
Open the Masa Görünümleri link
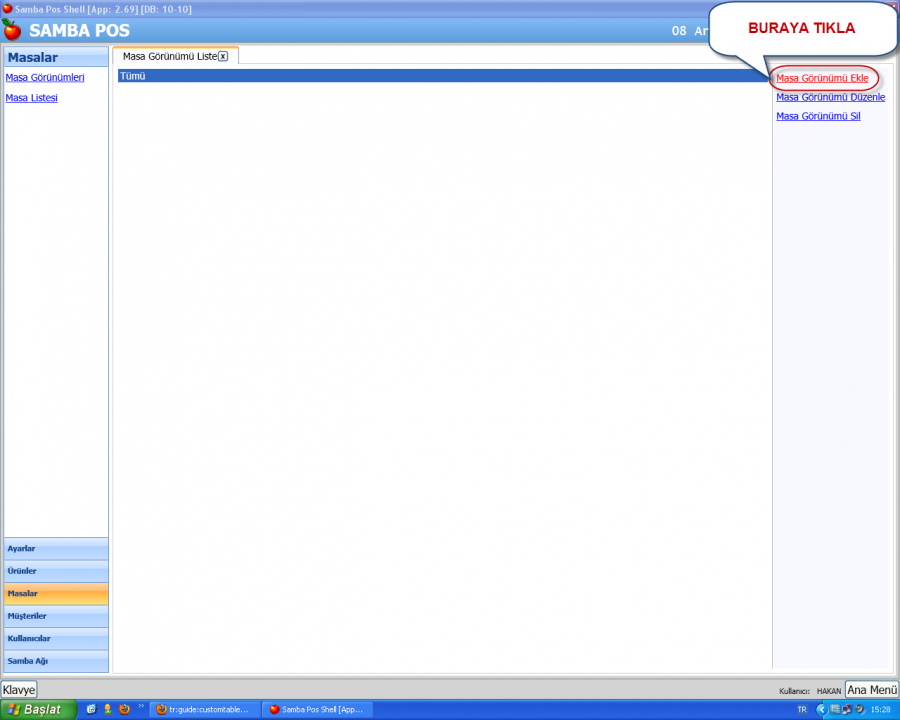tap(45, 78)
